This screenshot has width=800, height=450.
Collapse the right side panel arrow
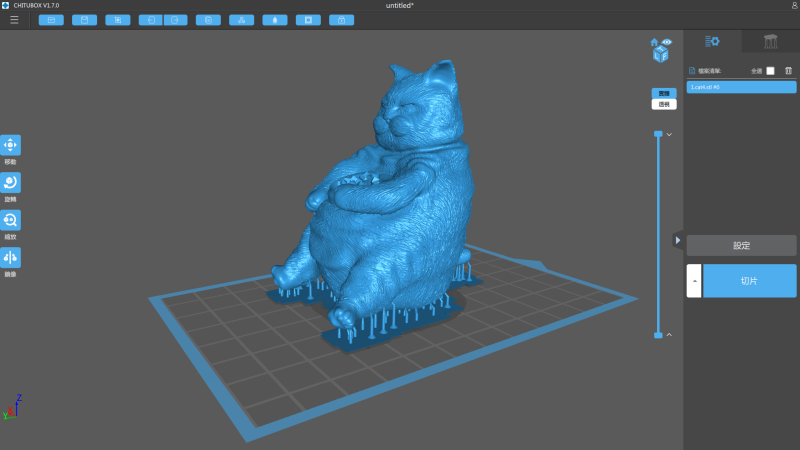[x=677, y=240]
